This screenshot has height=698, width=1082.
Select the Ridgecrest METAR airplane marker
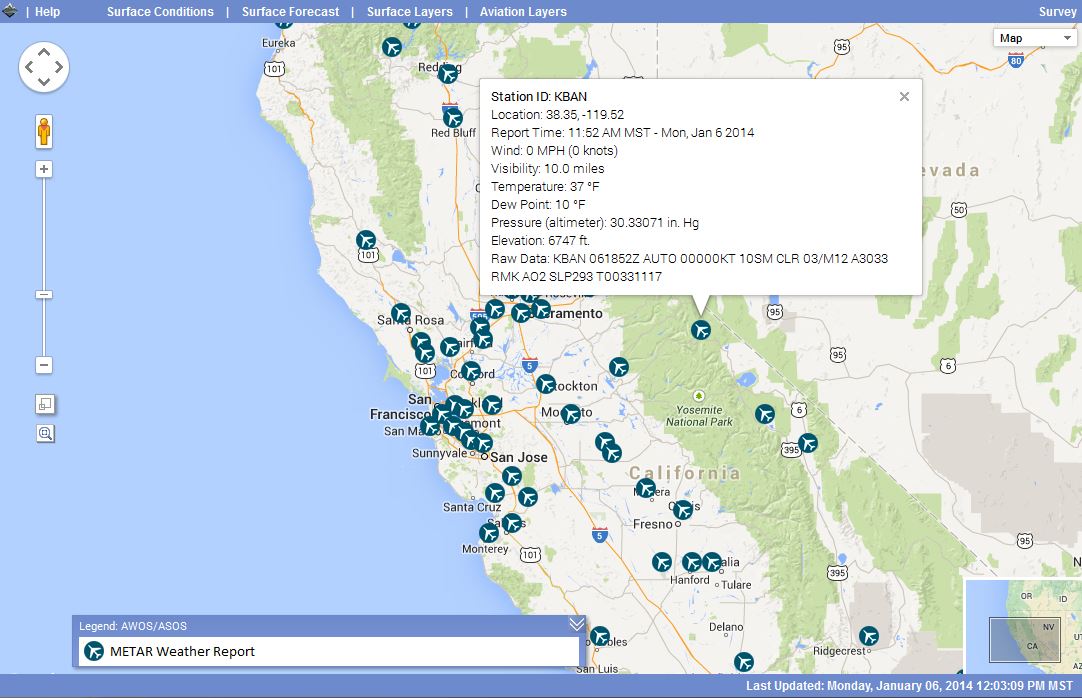(869, 636)
